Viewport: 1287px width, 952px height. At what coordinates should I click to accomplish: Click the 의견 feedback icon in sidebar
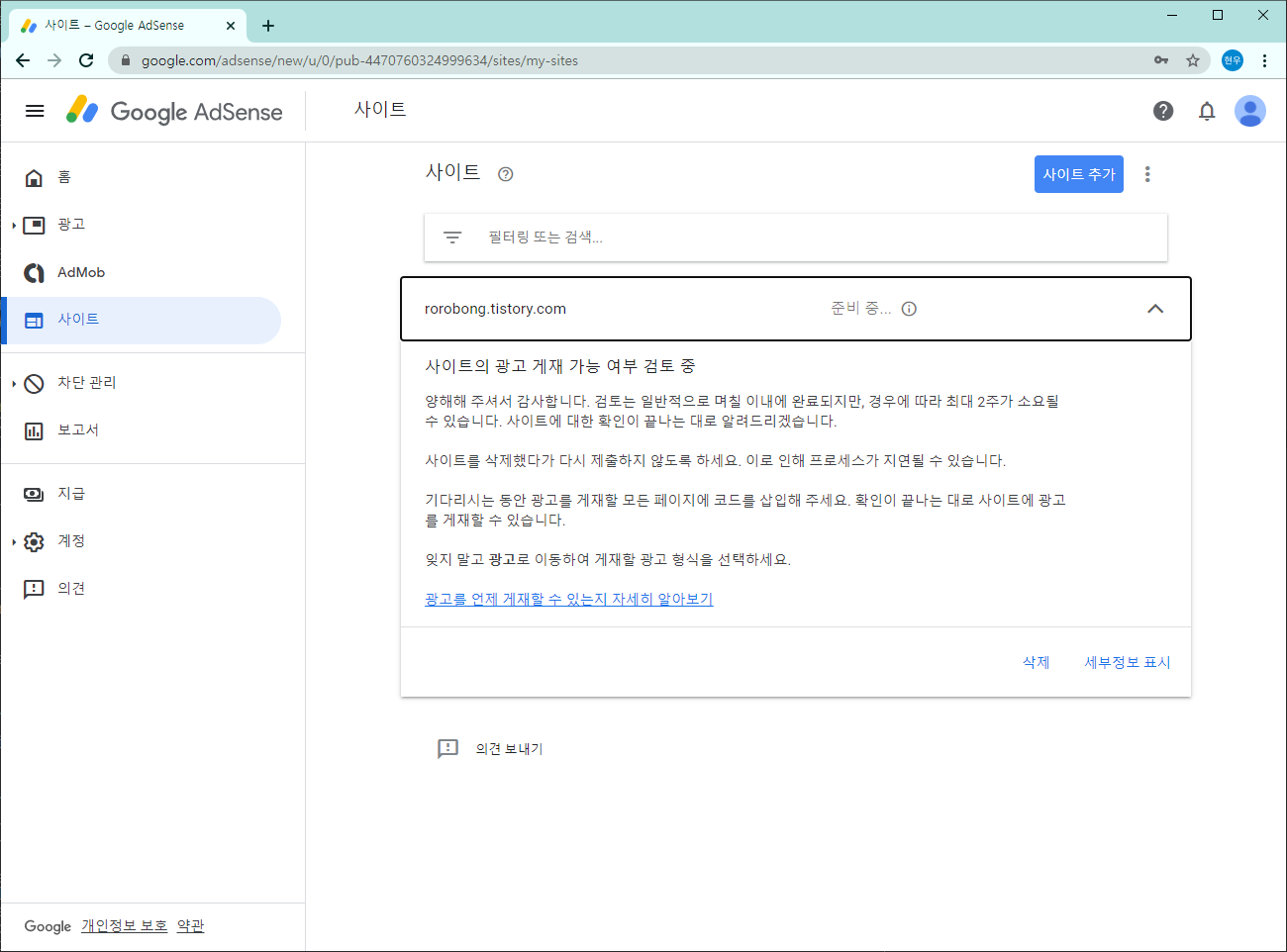34,589
